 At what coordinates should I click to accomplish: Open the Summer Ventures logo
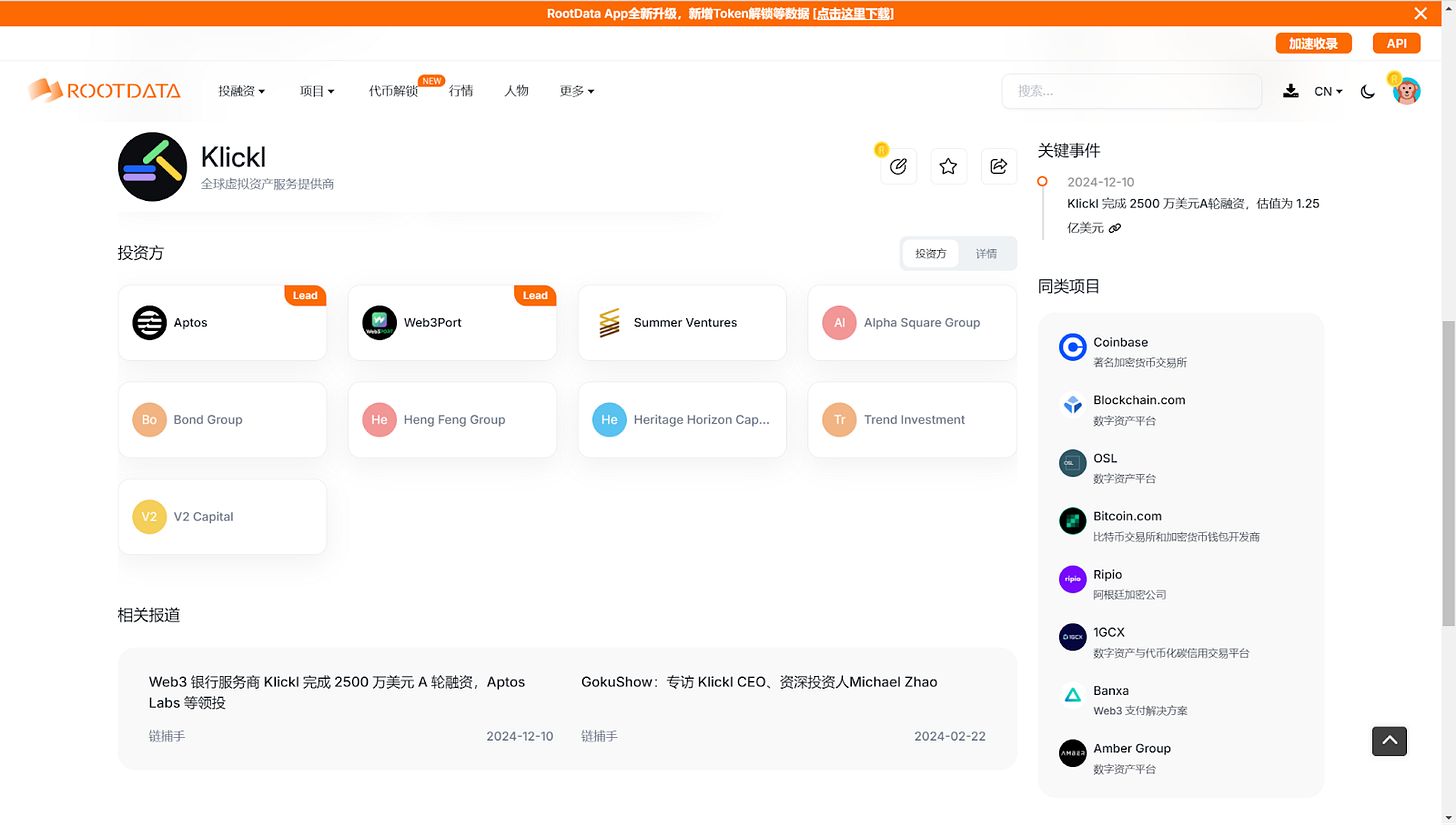click(x=609, y=322)
